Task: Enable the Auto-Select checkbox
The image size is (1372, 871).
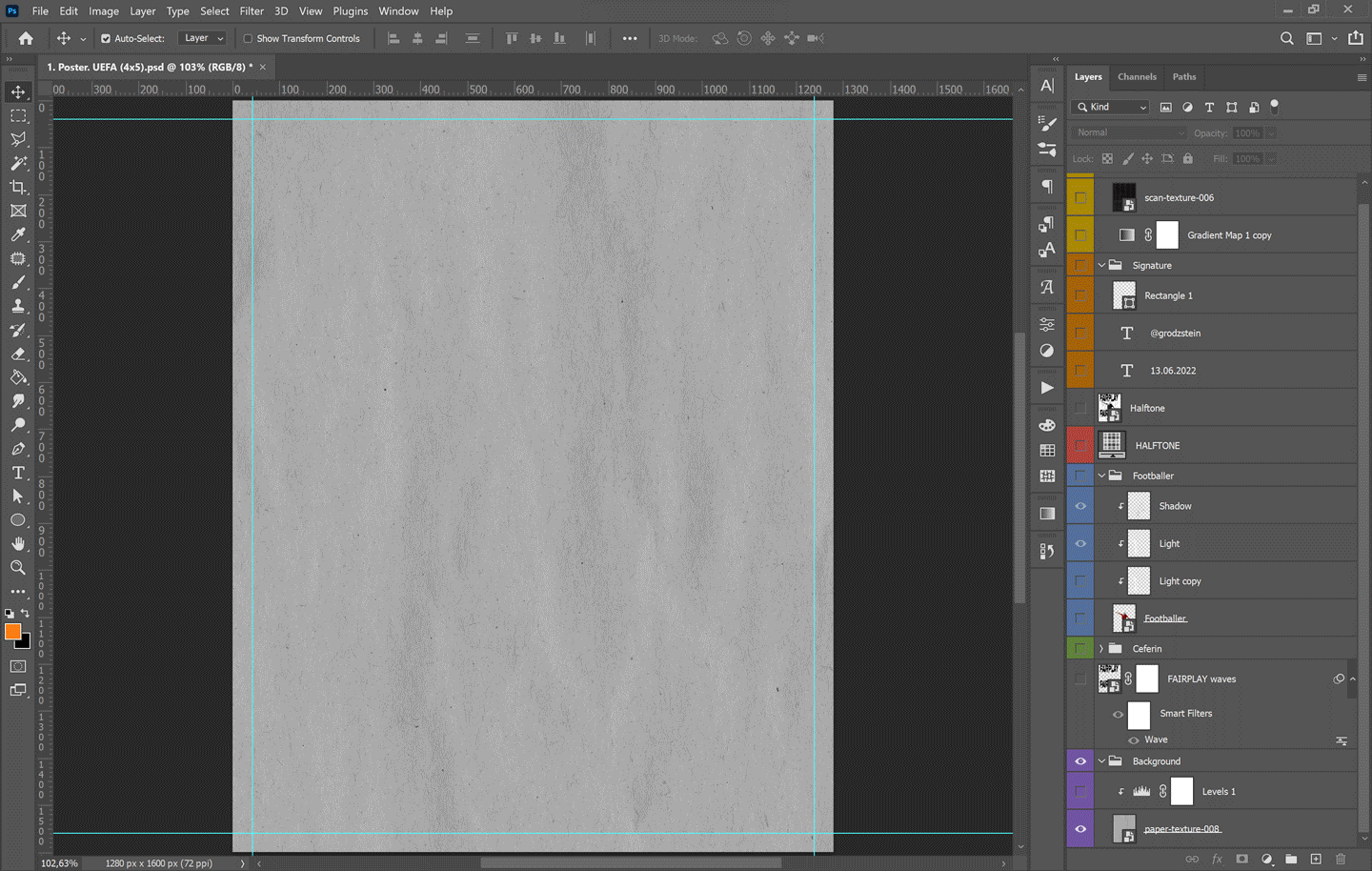Action: [x=106, y=39]
